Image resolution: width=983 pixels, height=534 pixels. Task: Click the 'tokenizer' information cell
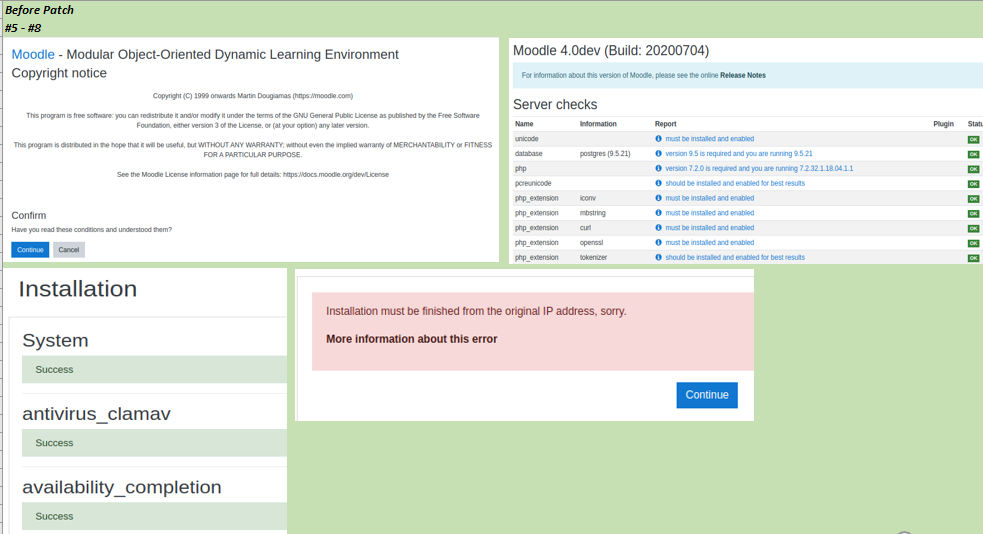(593, 258)
